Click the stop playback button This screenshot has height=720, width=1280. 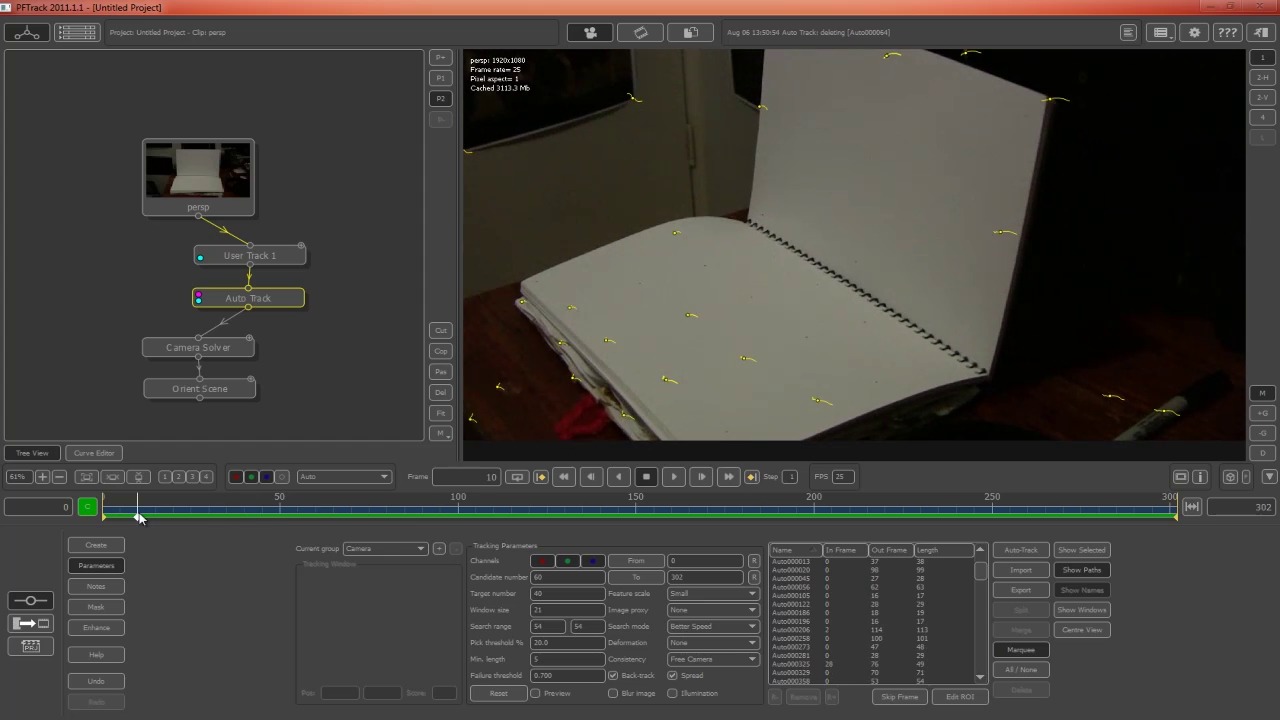646,476
